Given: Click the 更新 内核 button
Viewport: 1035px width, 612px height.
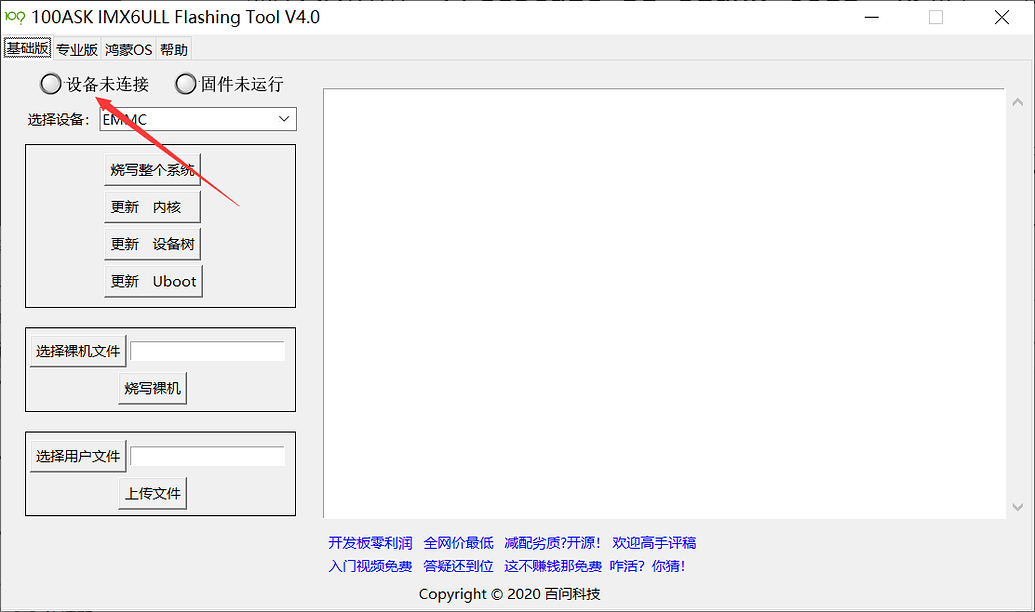Looking at the screenshot, I should pos(152,207).
